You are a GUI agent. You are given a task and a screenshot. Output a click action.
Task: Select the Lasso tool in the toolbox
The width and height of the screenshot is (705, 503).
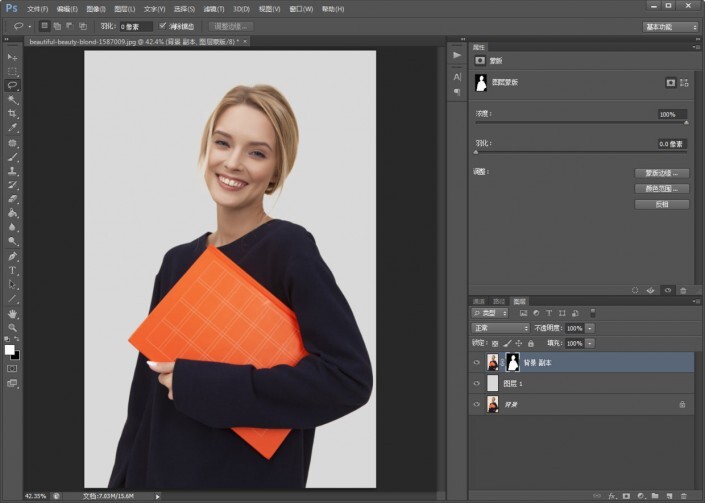click(x=13, y=86)
